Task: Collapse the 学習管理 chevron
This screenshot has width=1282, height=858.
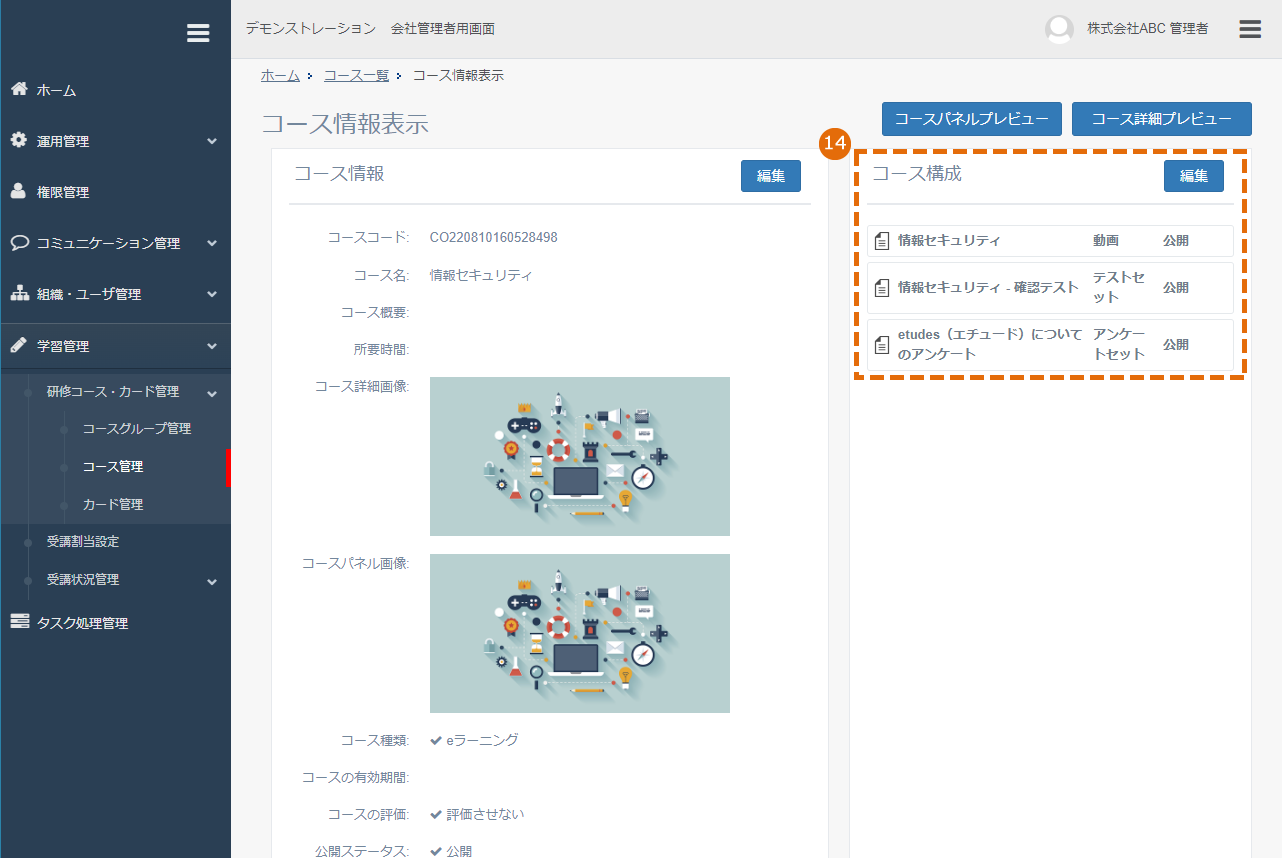Action: coord(212,347)
